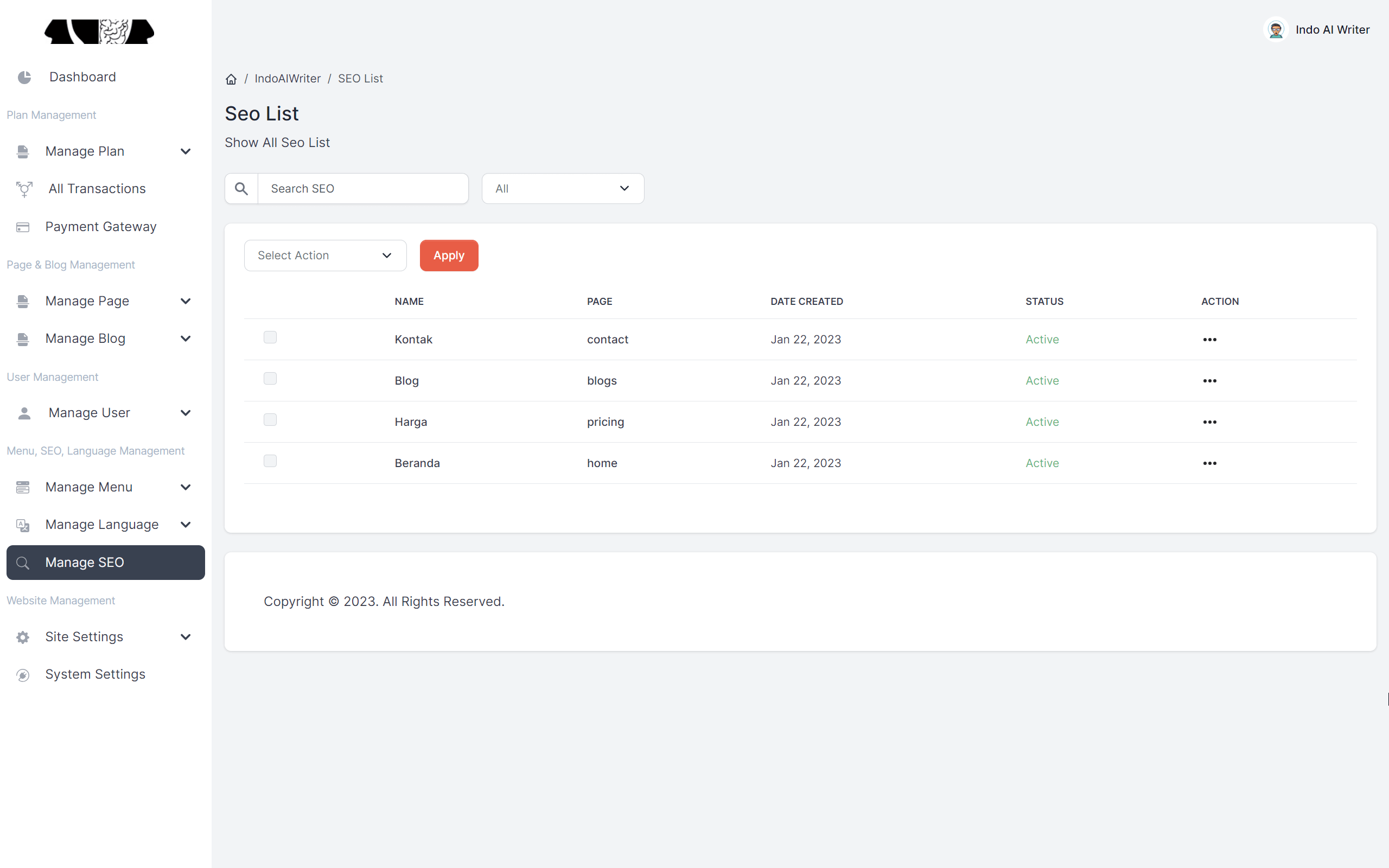Select the Payment Gateway card icon
The image size is (1389, 868).
tap(23, 227)
